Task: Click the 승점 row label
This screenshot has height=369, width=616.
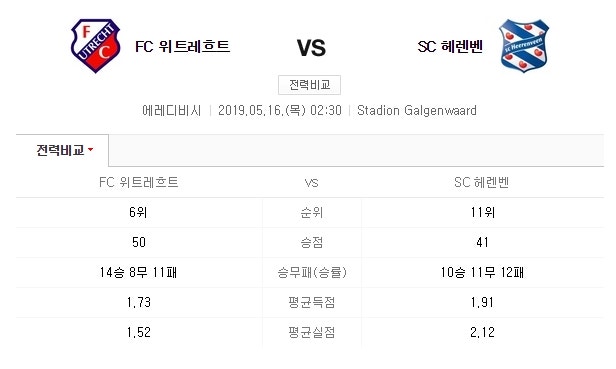Action: [312, 242]
